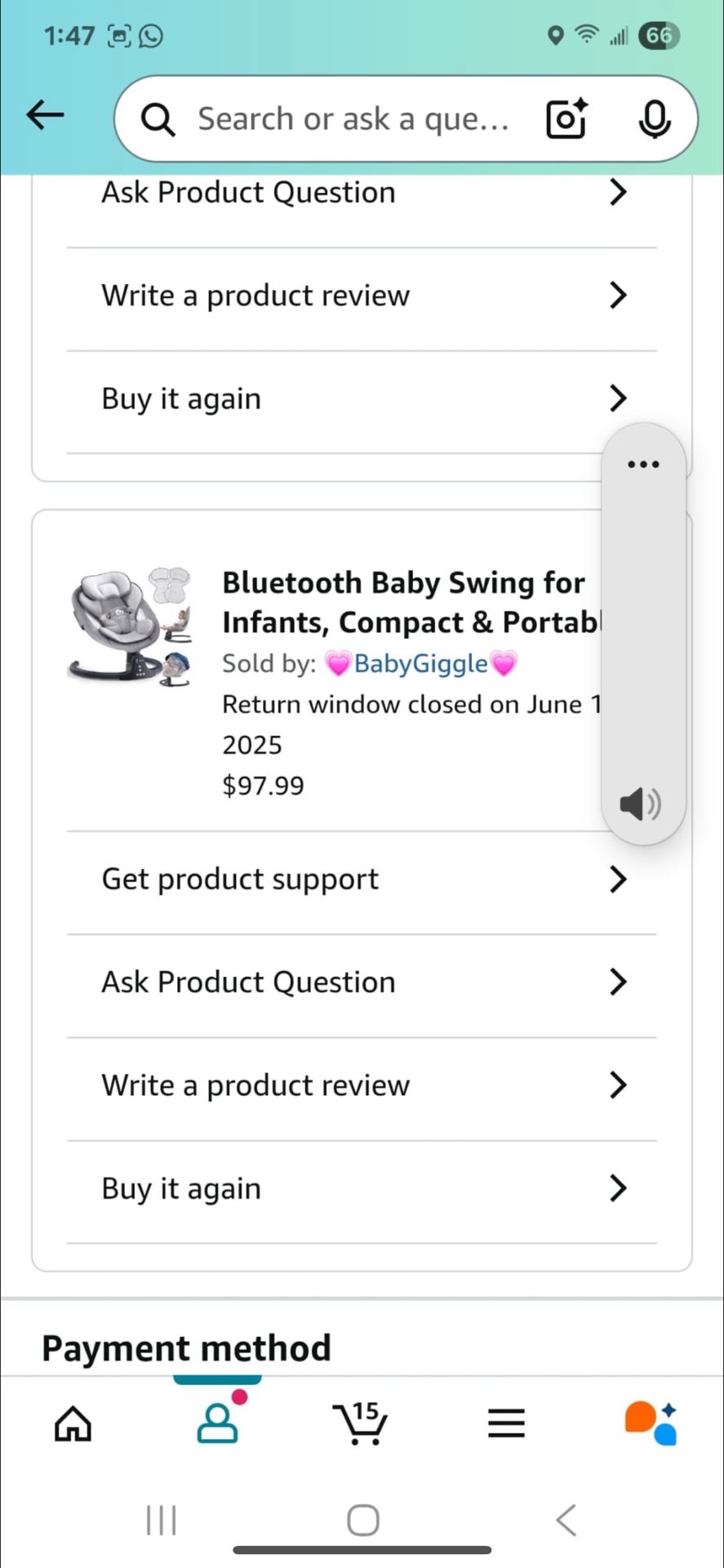This screenshot has height=1568, width=724.
Task: Focus the search or ask a question field
Action: (x=353, y=119)
